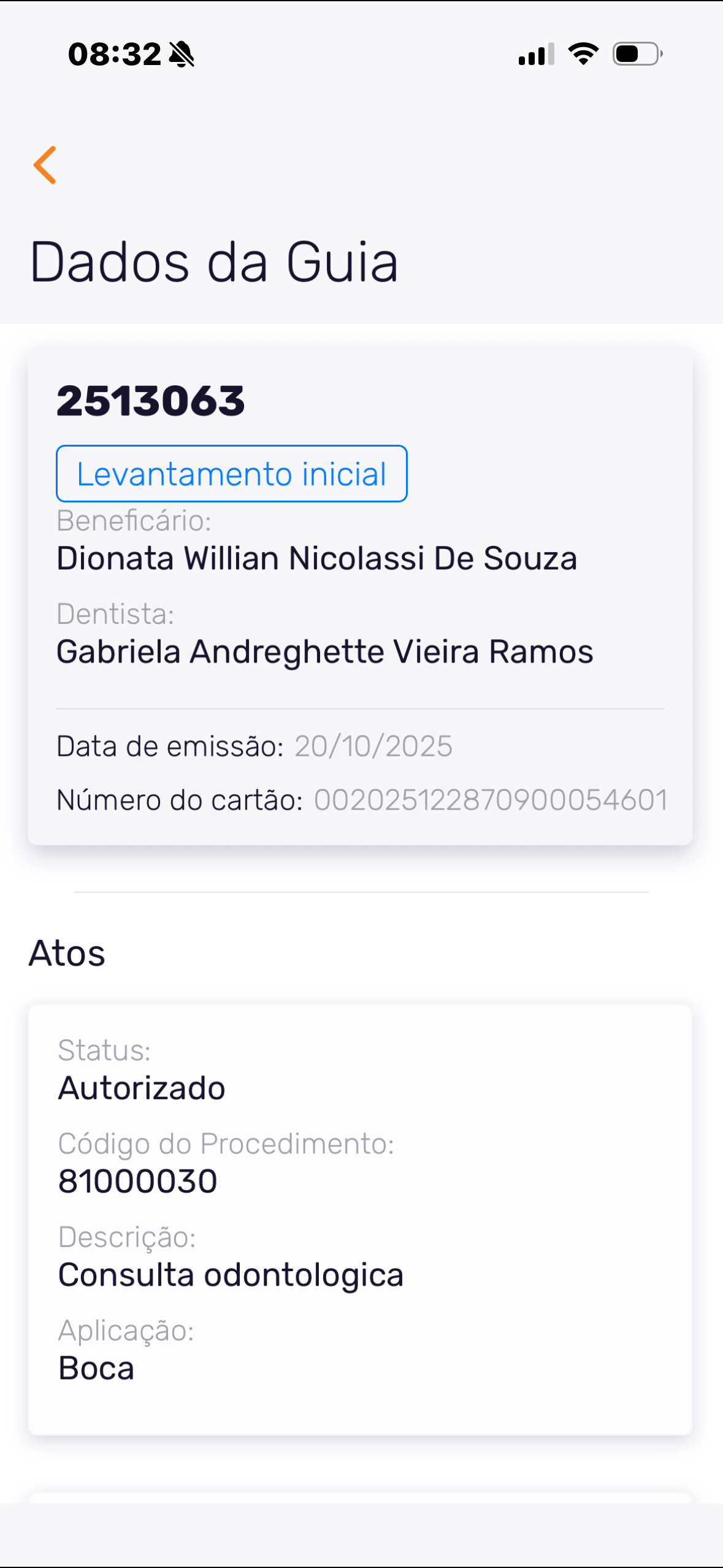
Task: Tap the battery indicator icon
Action: pyautogui.click(x=637, y=54)
